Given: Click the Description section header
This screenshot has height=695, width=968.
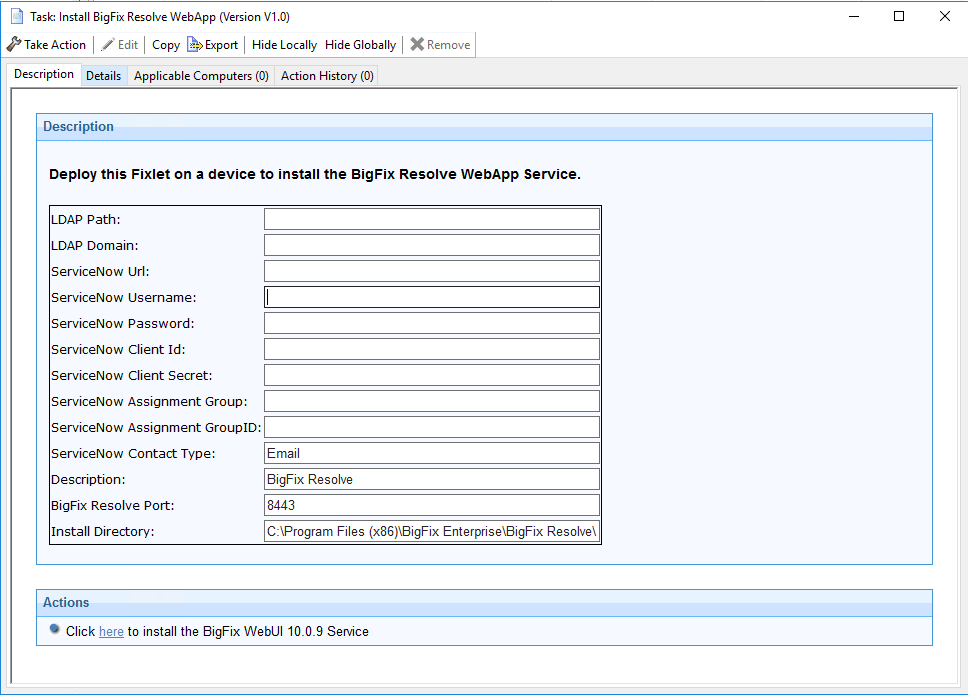Looking at the screenshot, I should pyautogui.click(x=484, y=127).
